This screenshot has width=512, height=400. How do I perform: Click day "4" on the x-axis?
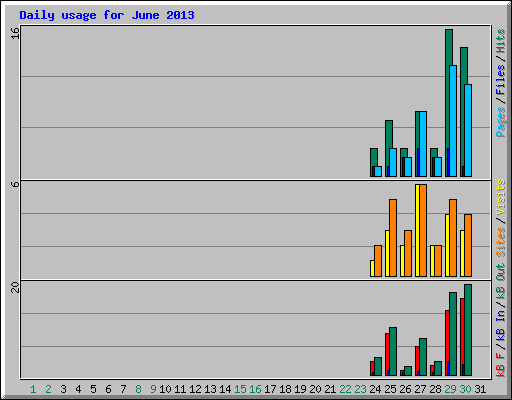(x=78, y=389)
